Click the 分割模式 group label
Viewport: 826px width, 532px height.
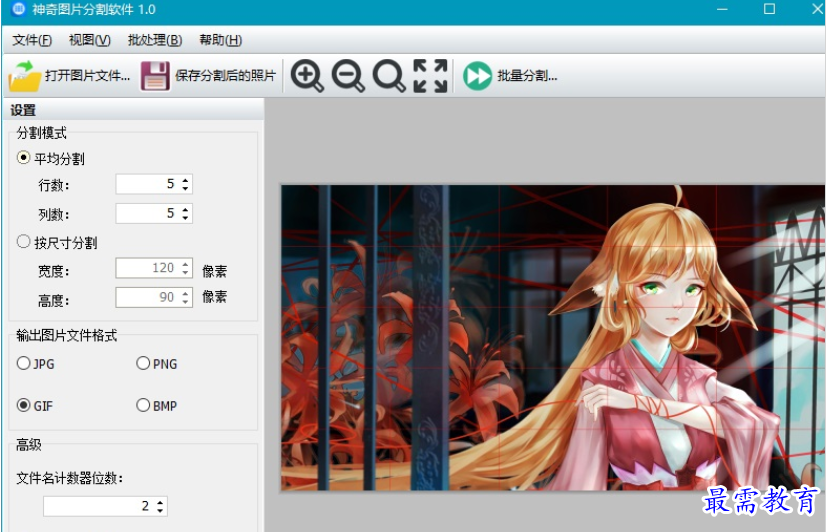(42, 133)
